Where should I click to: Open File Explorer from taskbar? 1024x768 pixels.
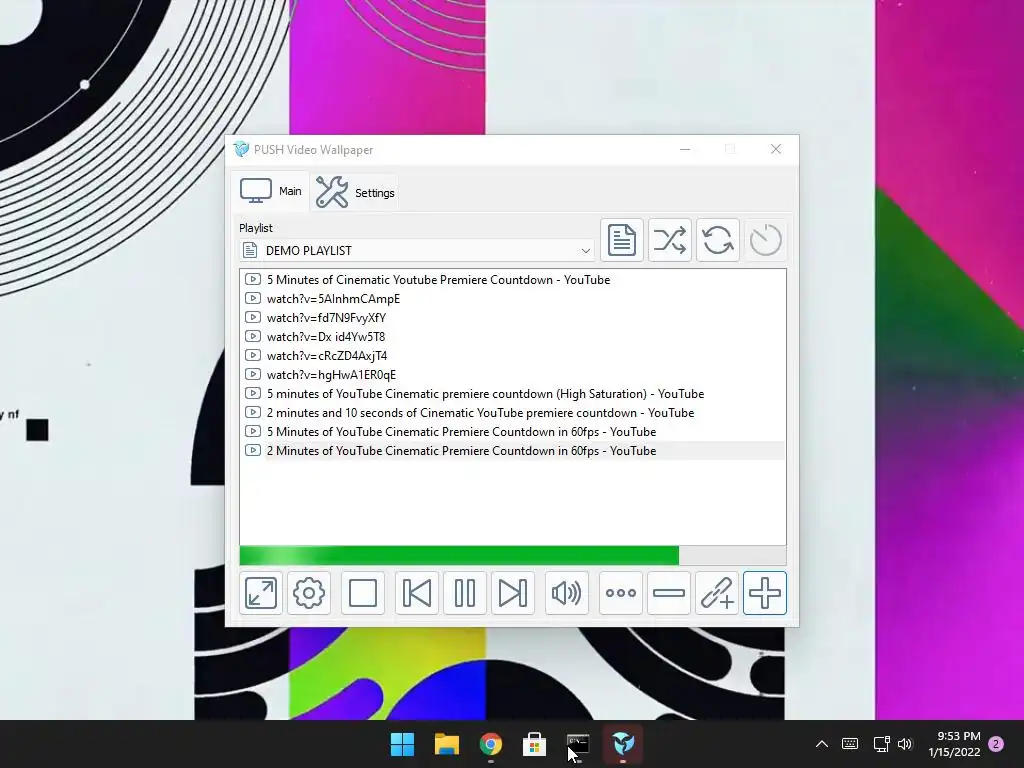pos(447,744)
